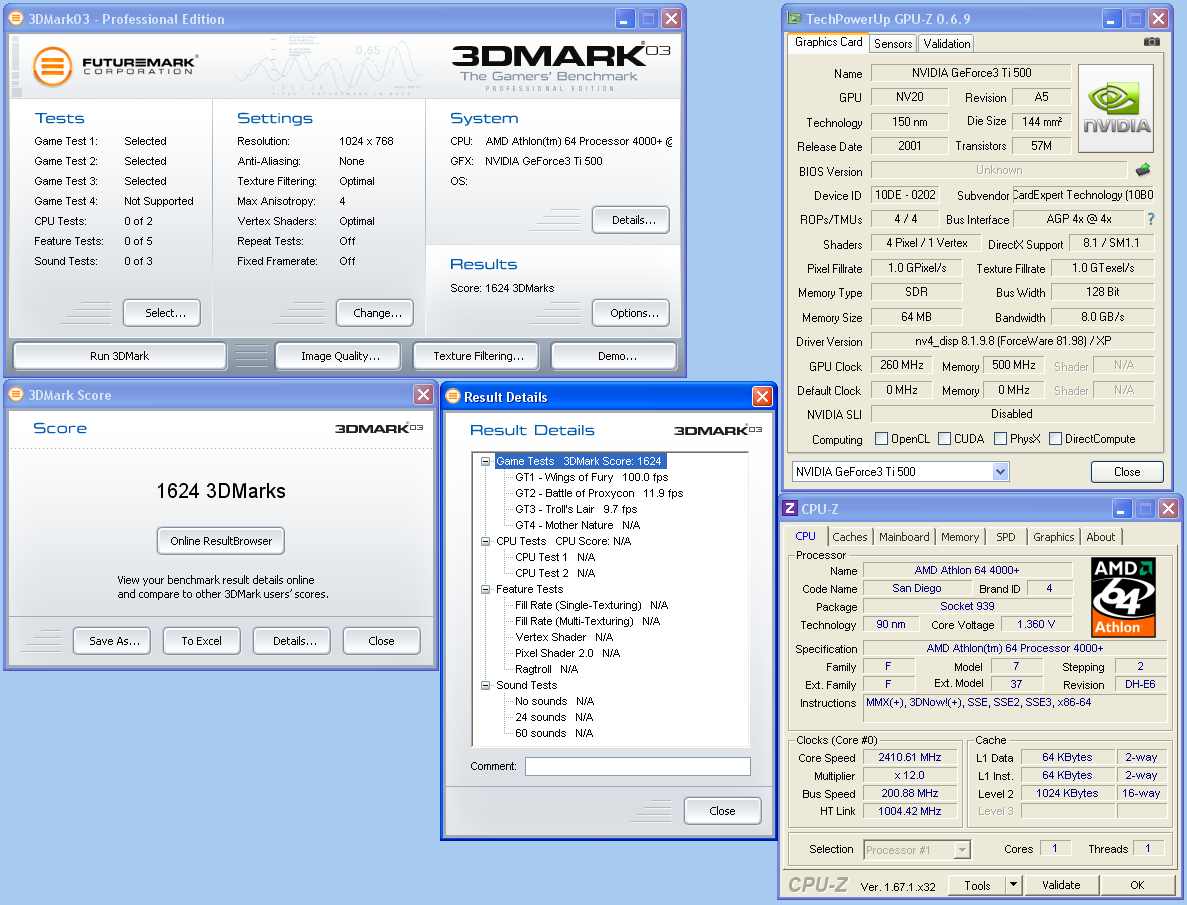This screenshot has height=905, width=1187.
Task: Click the Bus Interface question mark
Action: 1151,219
